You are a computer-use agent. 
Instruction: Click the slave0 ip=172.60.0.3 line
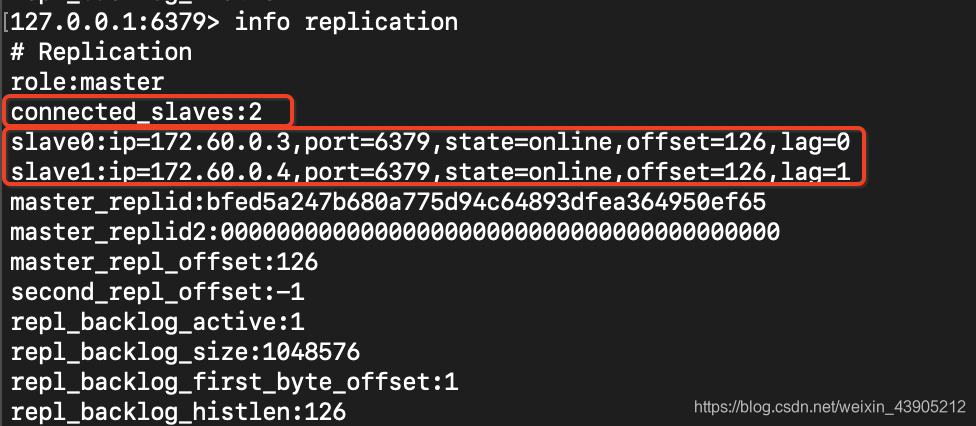(x=430, y=143)
